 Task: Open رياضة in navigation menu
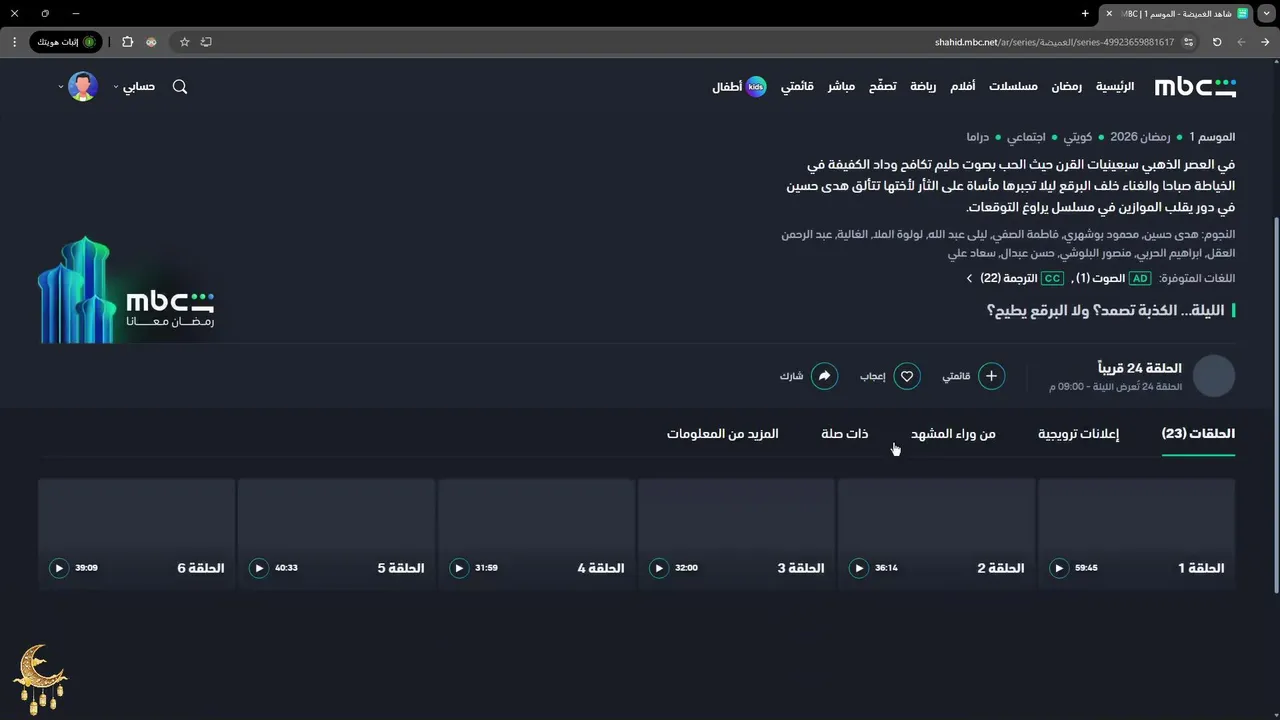[923, 87]
